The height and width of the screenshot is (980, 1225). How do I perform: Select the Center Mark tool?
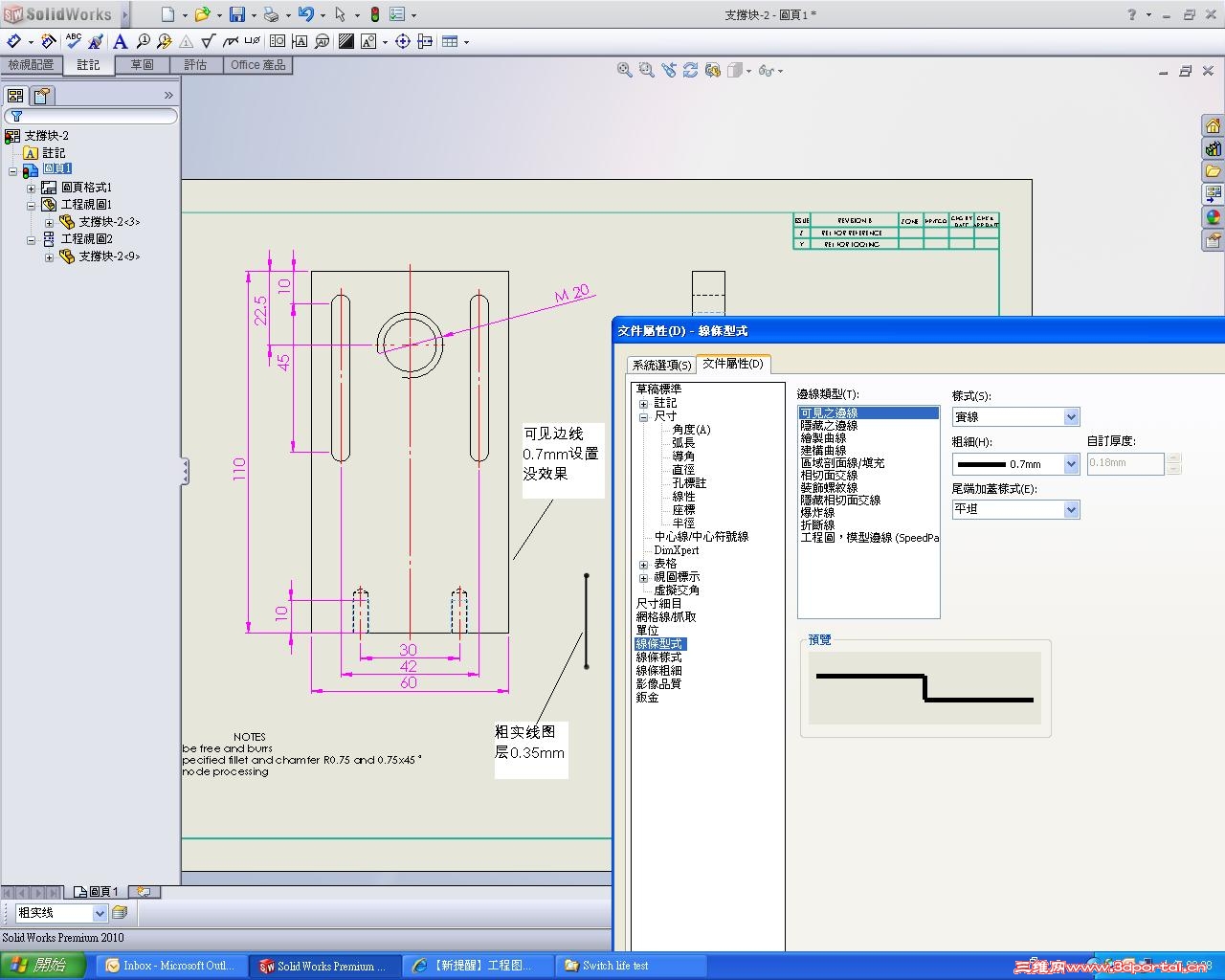coord(403,41)
